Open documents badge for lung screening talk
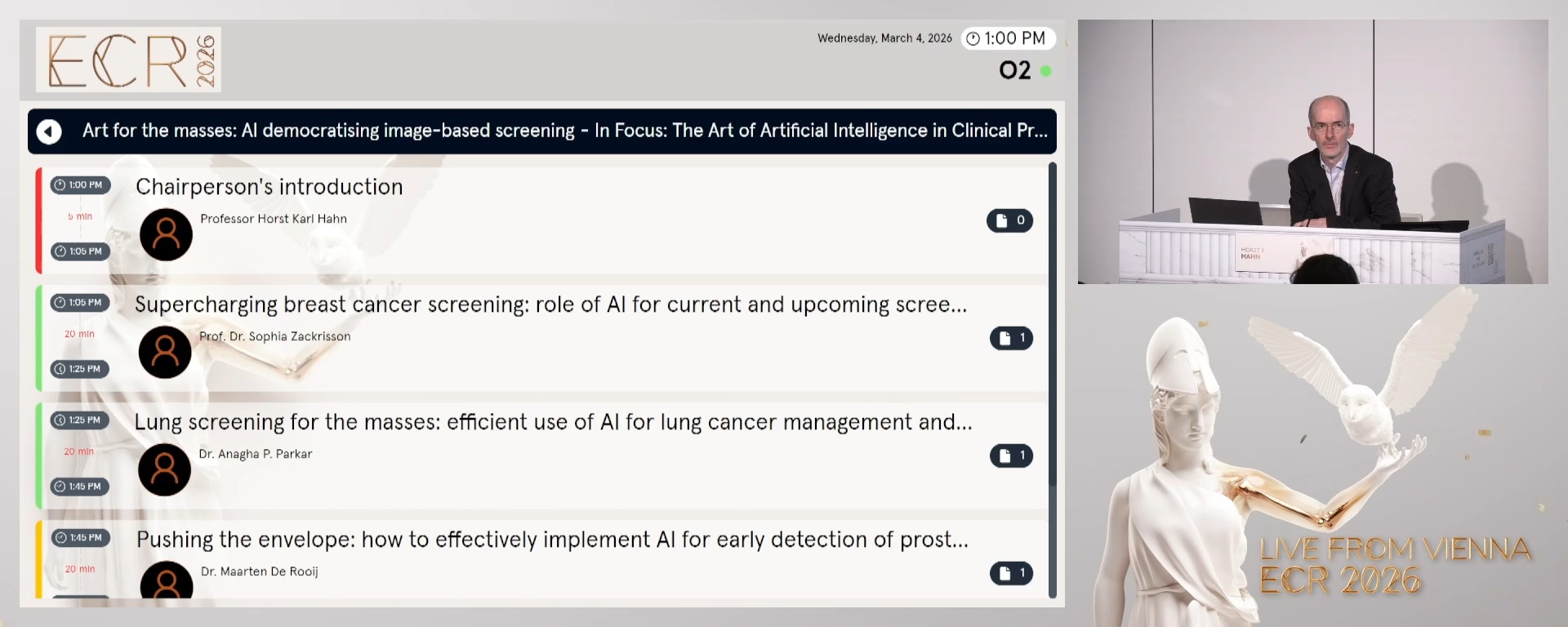The width and height of the screenshot is (1568, 627). 1011,456
